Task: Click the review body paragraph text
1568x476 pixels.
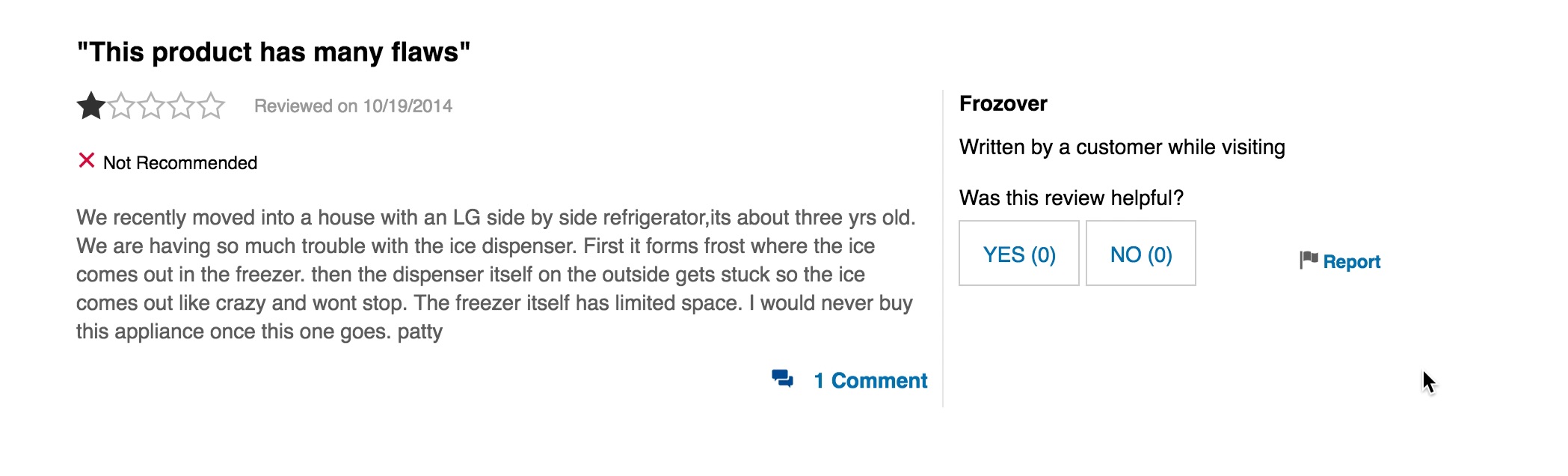Action: point(494,275)
